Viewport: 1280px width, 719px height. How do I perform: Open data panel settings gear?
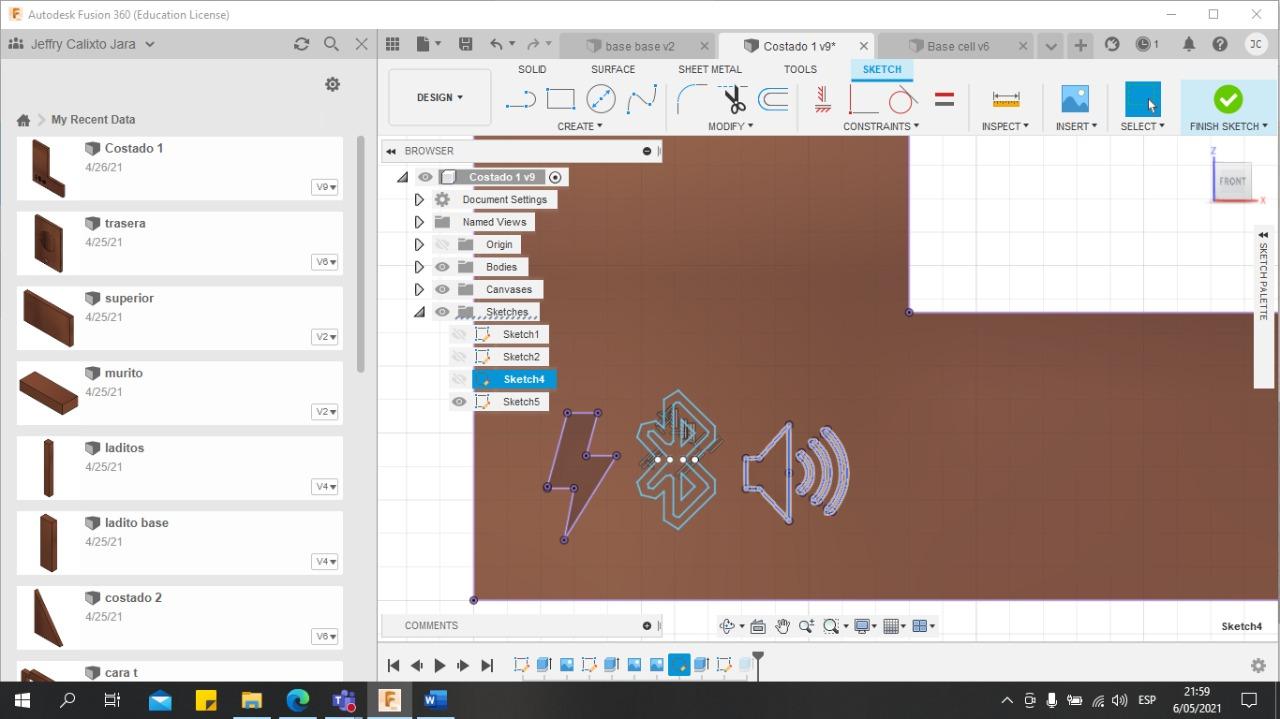pyautogui.click(x=332, y=85)
